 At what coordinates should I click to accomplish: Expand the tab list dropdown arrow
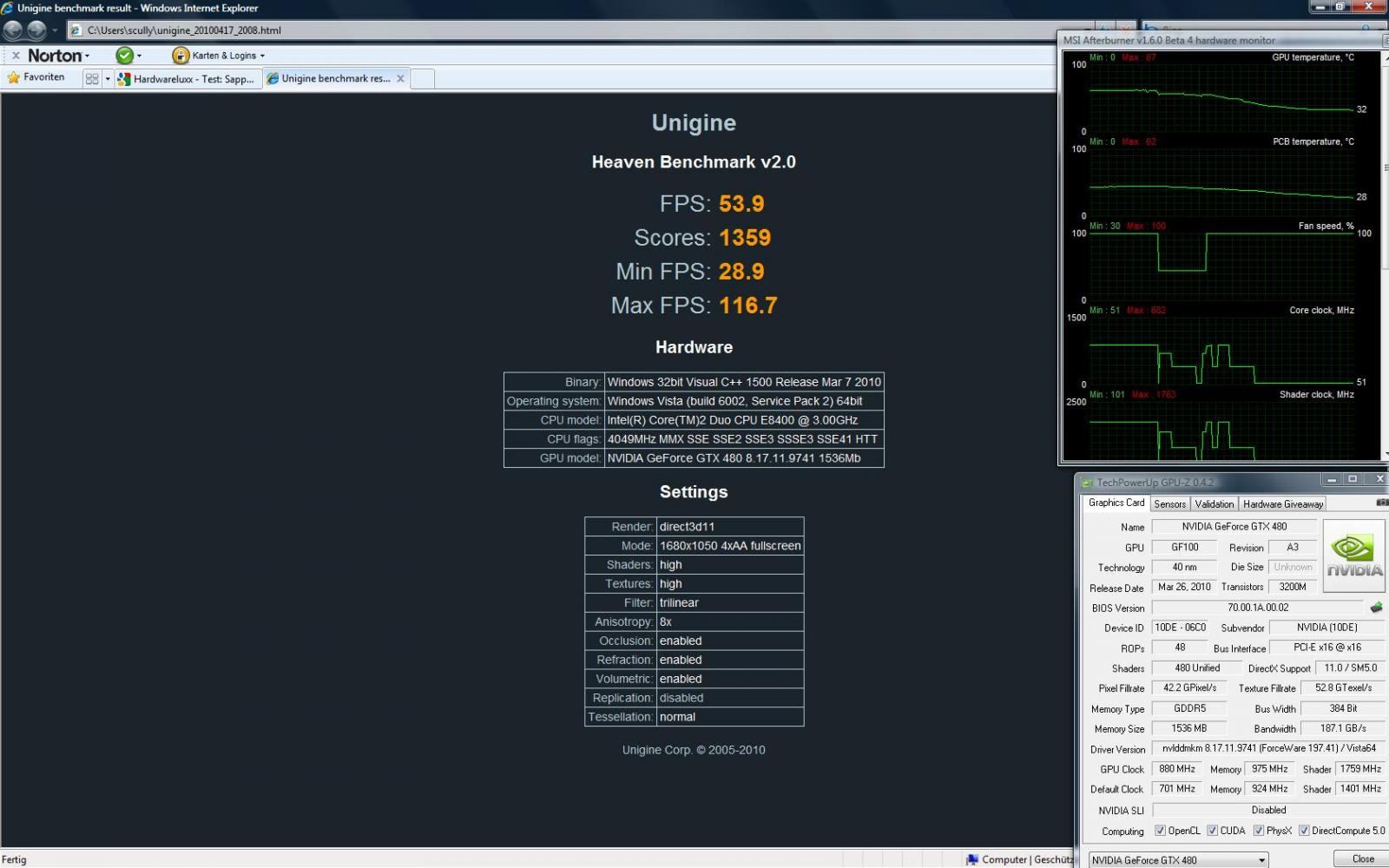coord(108,79)
